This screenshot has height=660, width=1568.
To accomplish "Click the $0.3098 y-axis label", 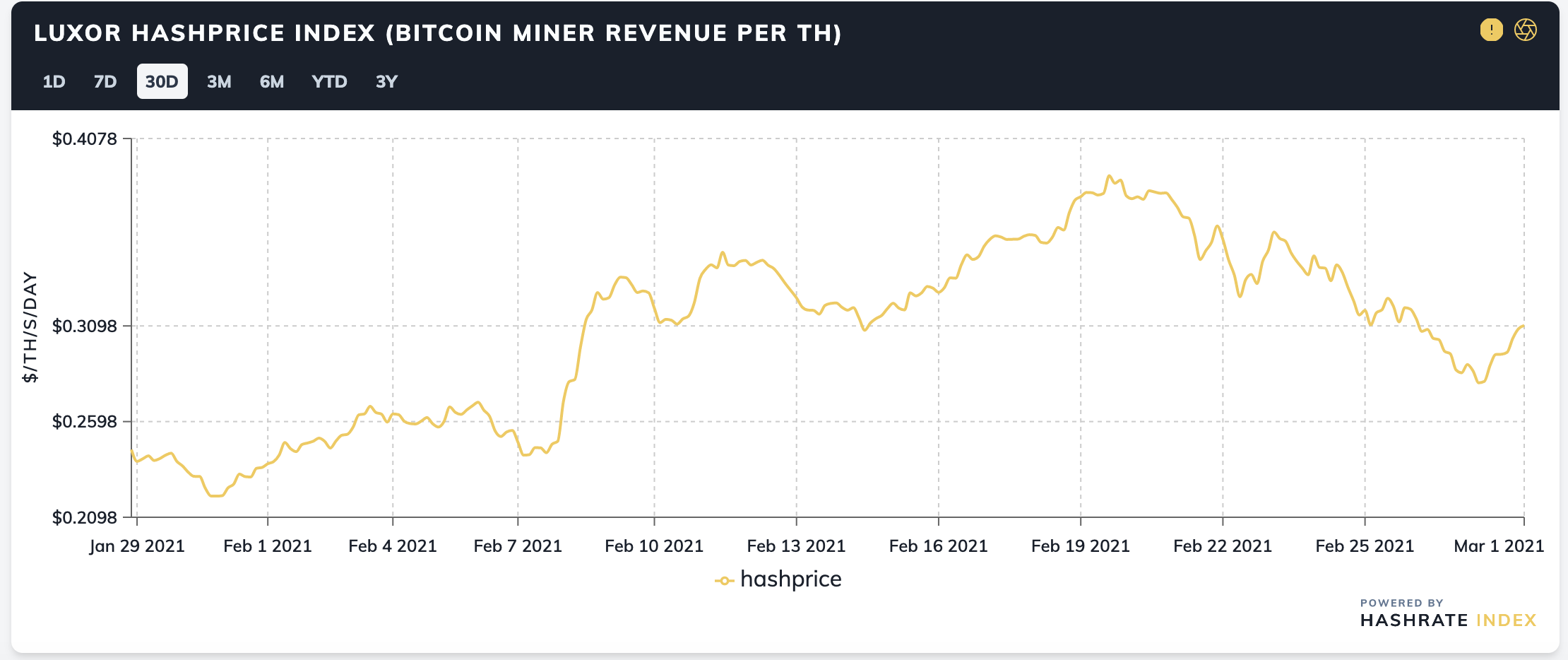I will (x=85, y=326).
